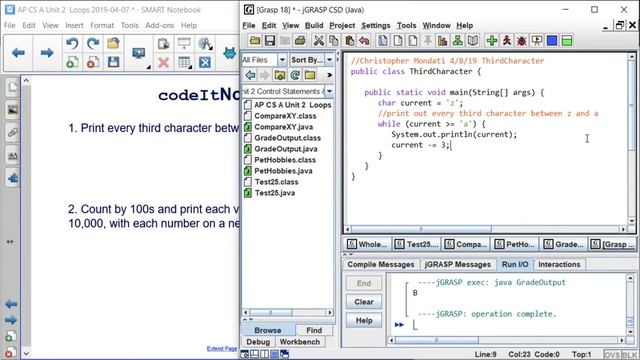
Task: Select the PetHo... editor window tab
Action: point(515,244)
